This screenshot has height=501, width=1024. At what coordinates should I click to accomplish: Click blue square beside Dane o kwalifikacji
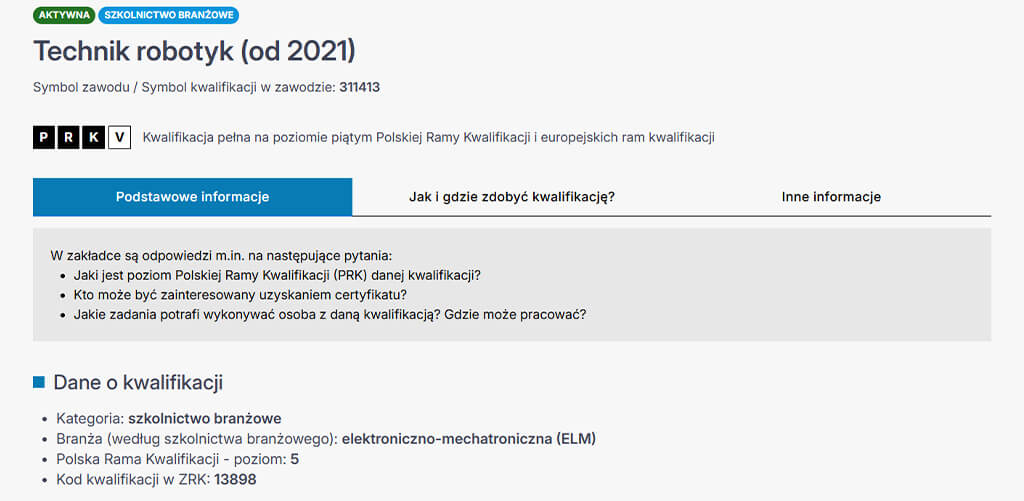pyautogui.click(x=39, y=382)
